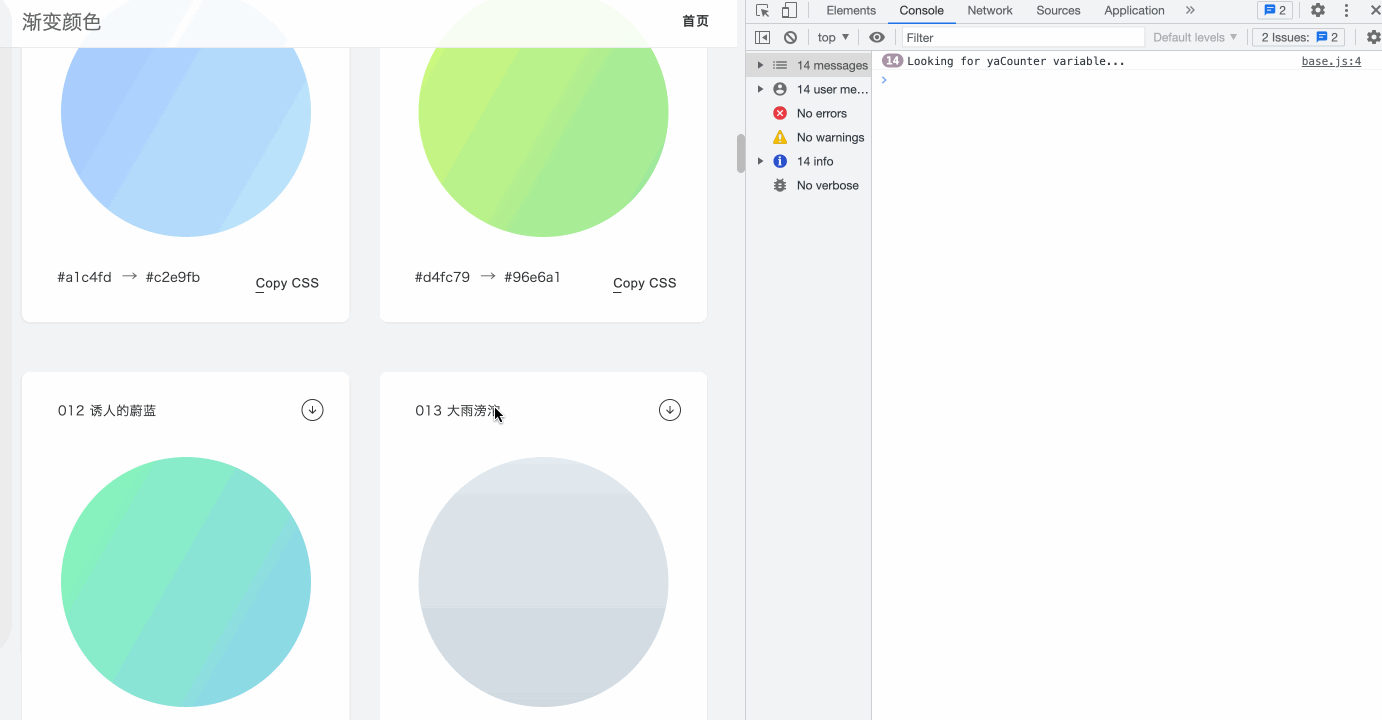Focus the console Filter input
The width and height of the screenshot is (1382, 720).
[1022, 37]
